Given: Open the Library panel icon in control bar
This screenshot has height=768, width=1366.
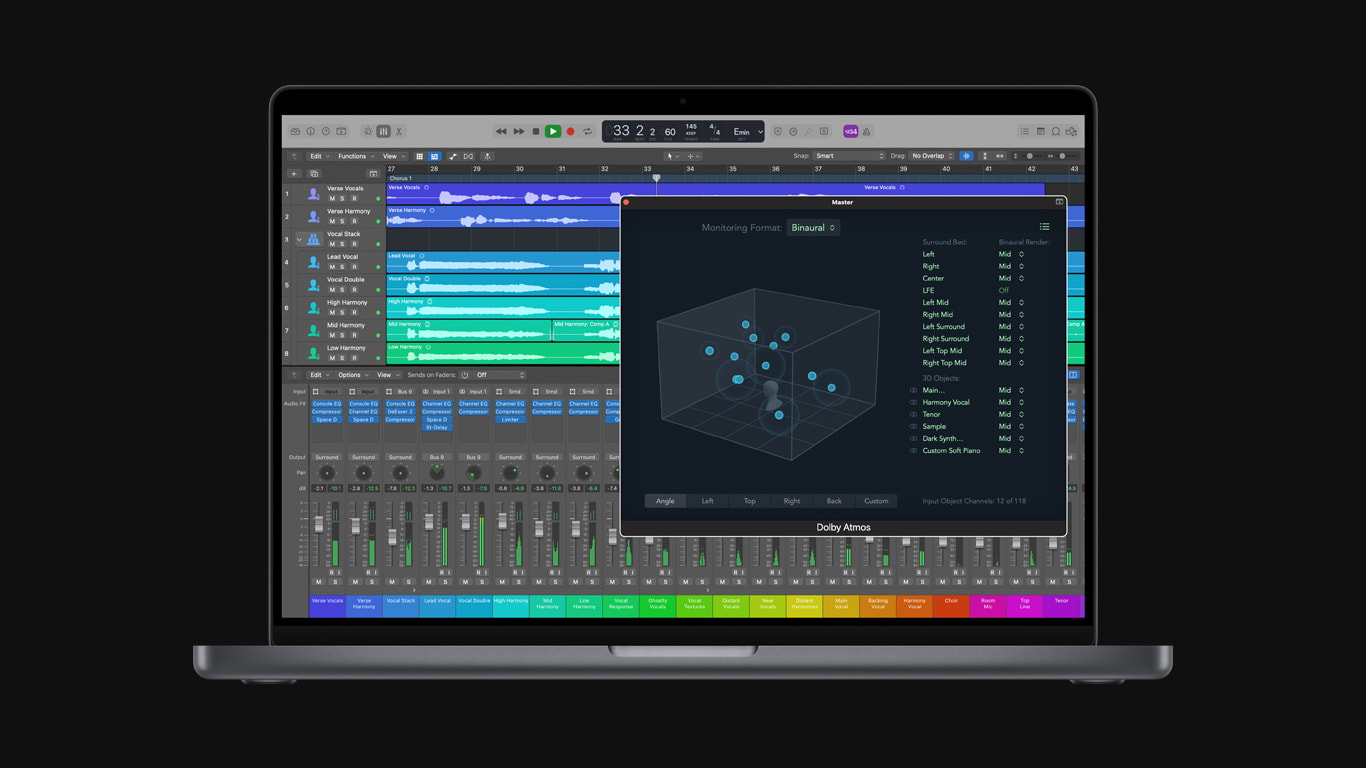Looking at the screenshot, I should click(296, 131).
